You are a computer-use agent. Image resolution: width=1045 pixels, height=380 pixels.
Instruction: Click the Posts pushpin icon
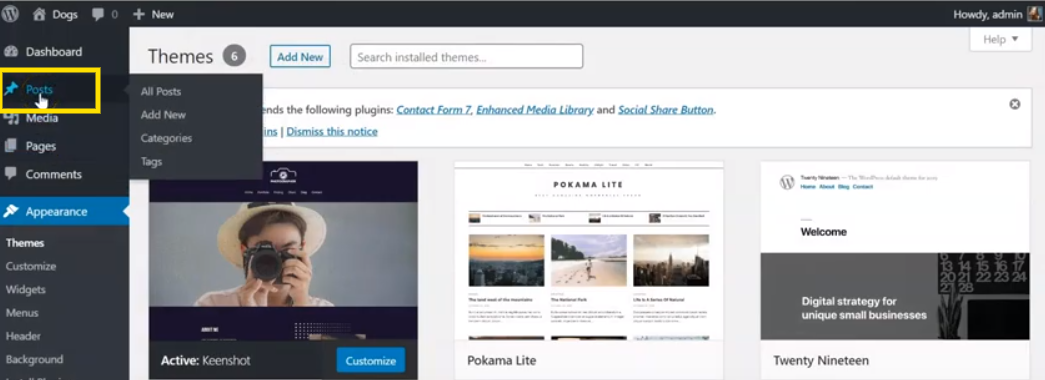click(11, 89)
